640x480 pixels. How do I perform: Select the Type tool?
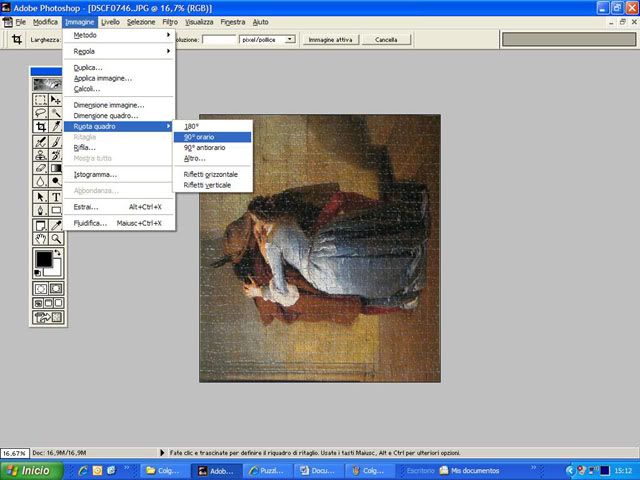coord(56,197)
